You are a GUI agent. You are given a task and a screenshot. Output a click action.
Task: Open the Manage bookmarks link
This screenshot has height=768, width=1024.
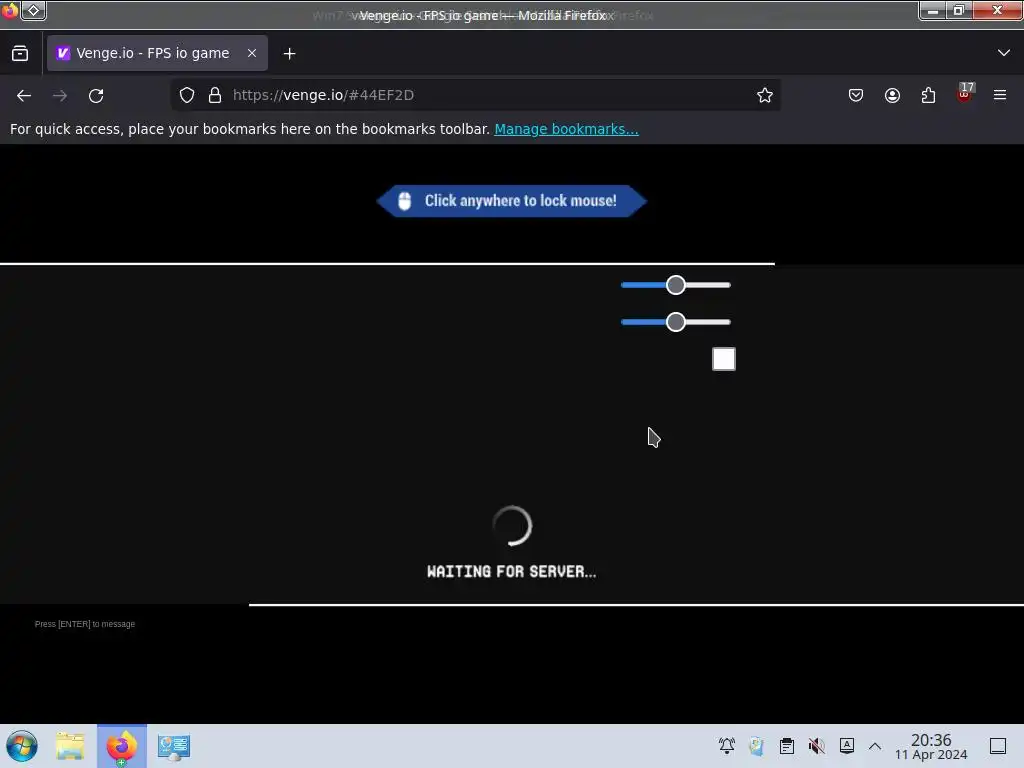[566, 129]
